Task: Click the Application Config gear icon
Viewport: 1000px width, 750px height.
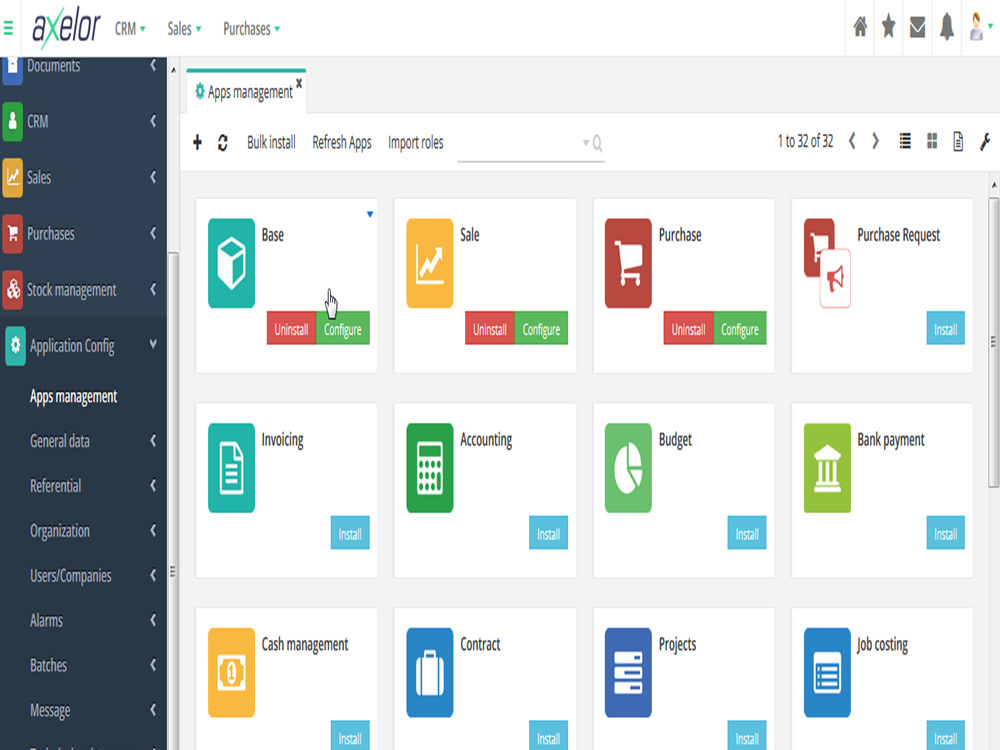Action: tap(15, 346)
